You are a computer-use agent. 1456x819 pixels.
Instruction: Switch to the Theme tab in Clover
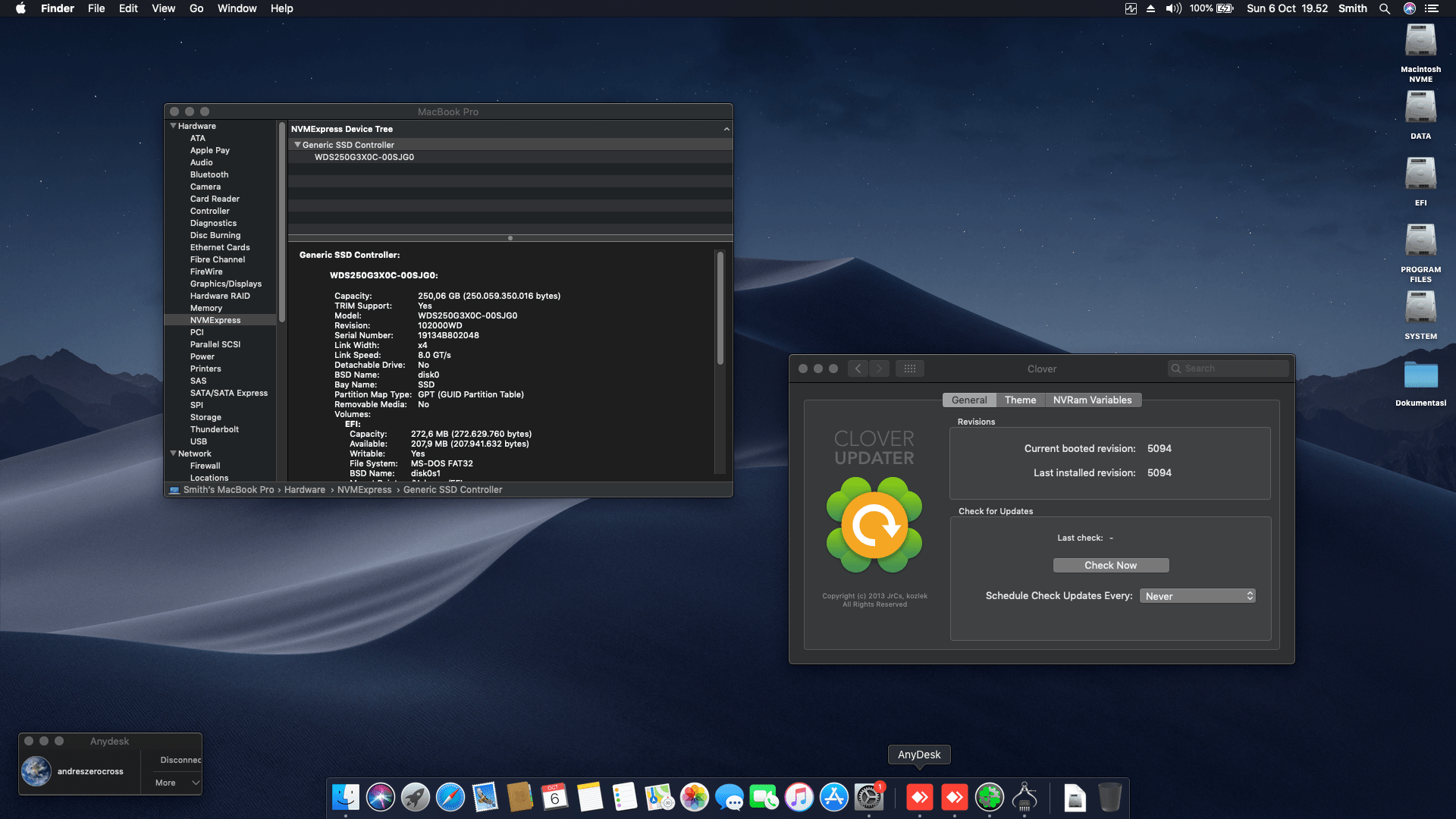click(1020, 400)
